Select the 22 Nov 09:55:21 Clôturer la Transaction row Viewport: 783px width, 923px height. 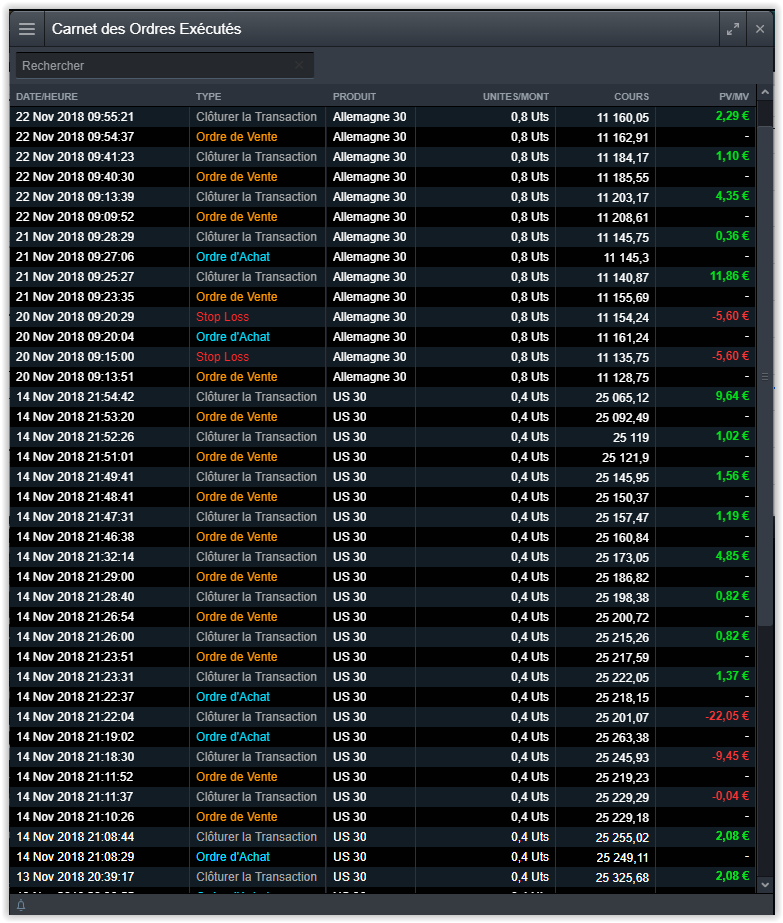click(256, 117)
